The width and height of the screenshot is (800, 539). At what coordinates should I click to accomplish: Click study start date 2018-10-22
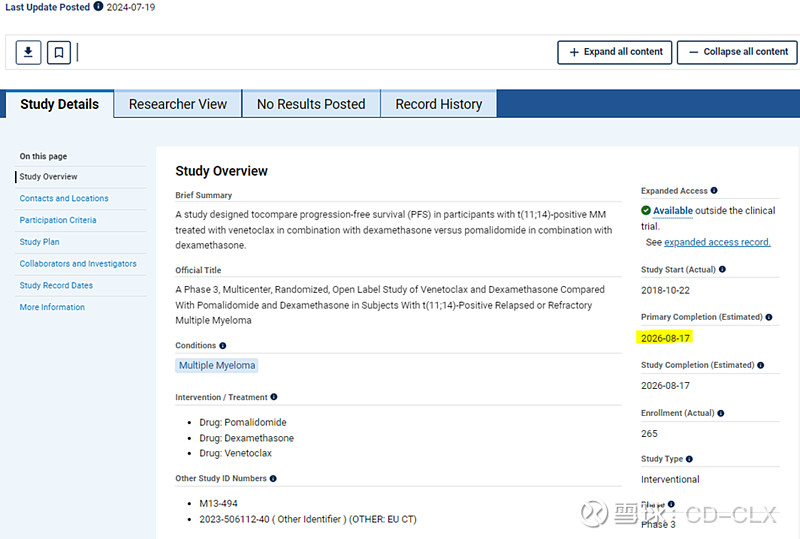pos(665,290)
